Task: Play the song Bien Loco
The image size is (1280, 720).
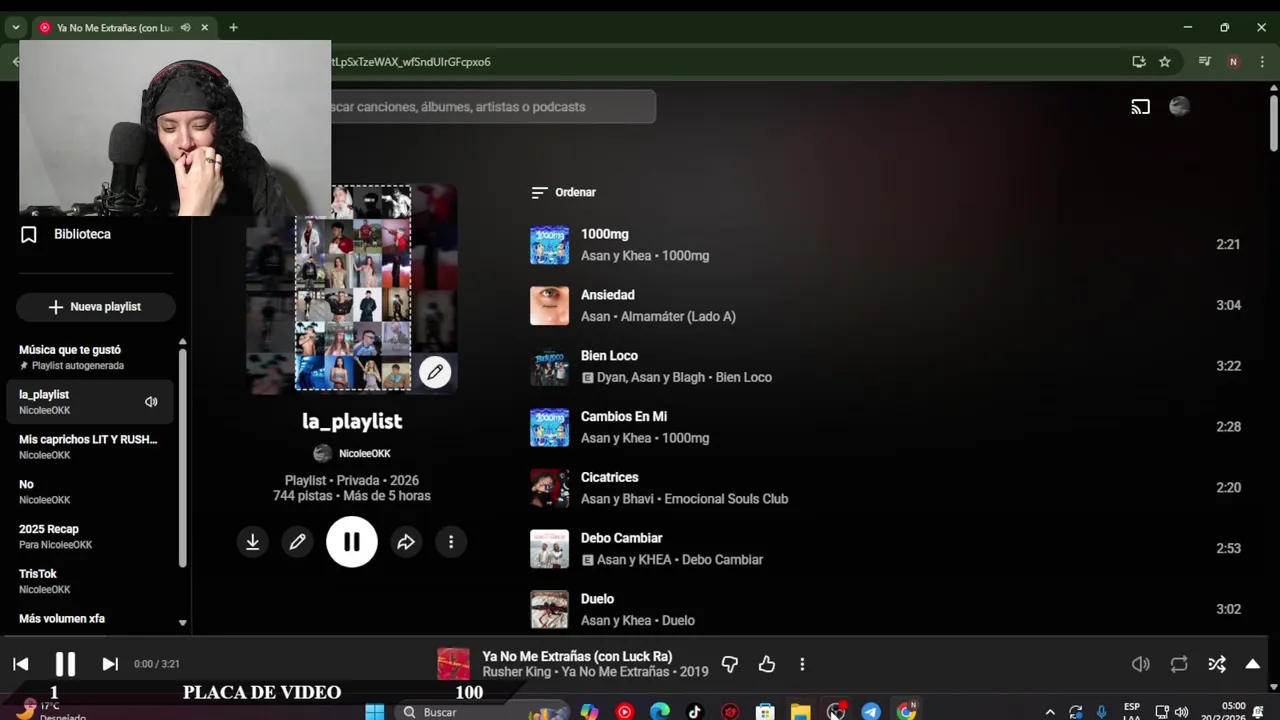Action: click(609, 356)
